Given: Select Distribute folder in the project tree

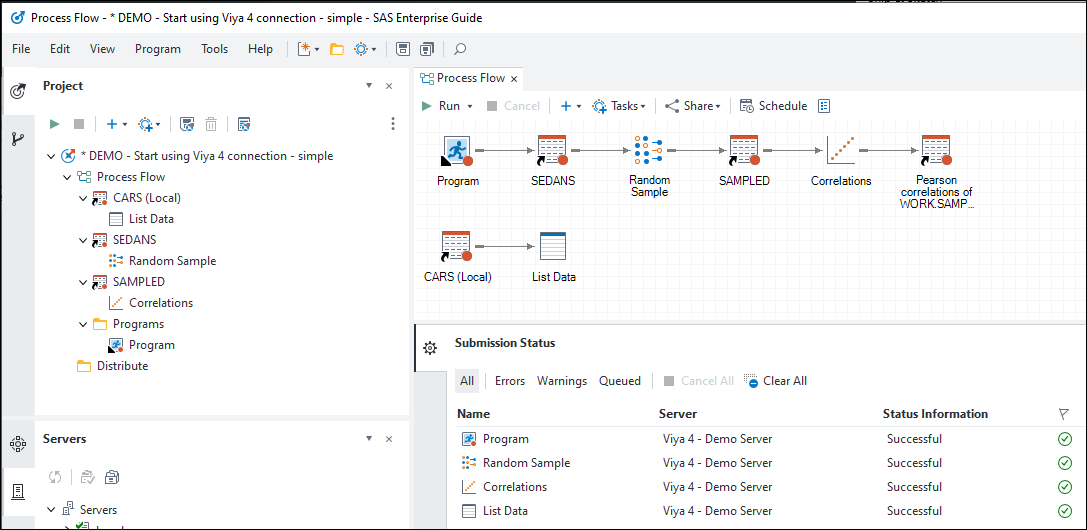Looking at the screenshot, I should (122, 366).
